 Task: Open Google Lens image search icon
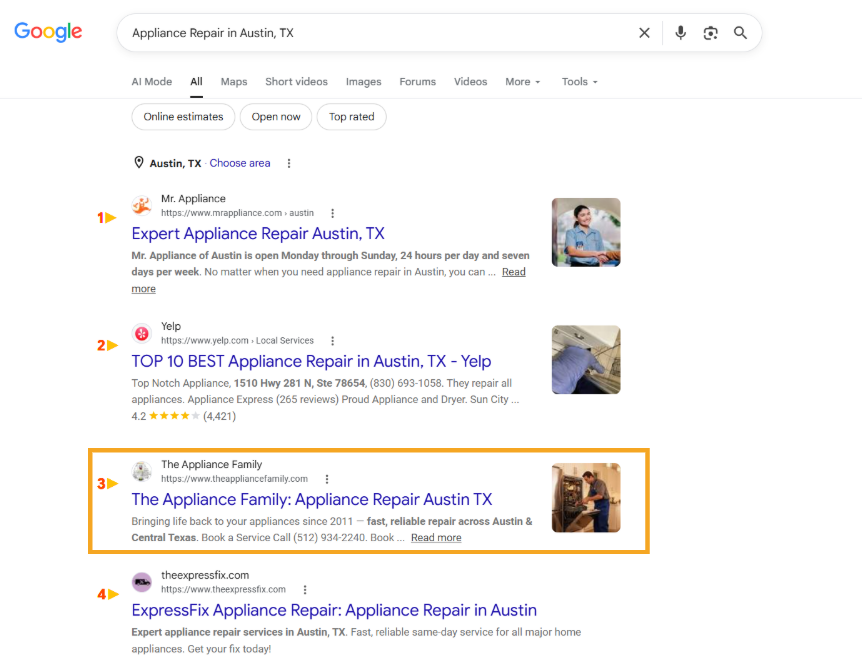coord(710,33)
